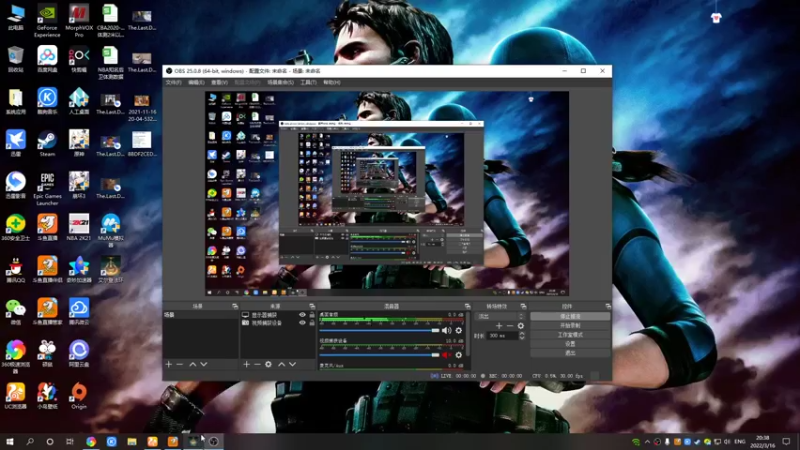Open Settings from controls panel
Viewport: 800px width, 450px height.
pyautogui.click(x=570, y=344)
